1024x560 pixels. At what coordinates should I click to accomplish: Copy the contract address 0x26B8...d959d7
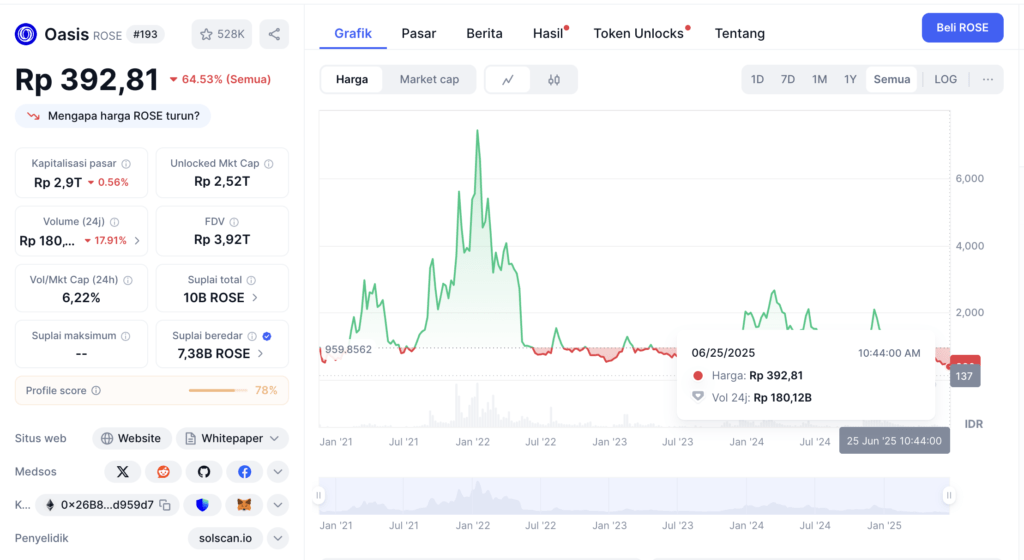click(165, 505)
